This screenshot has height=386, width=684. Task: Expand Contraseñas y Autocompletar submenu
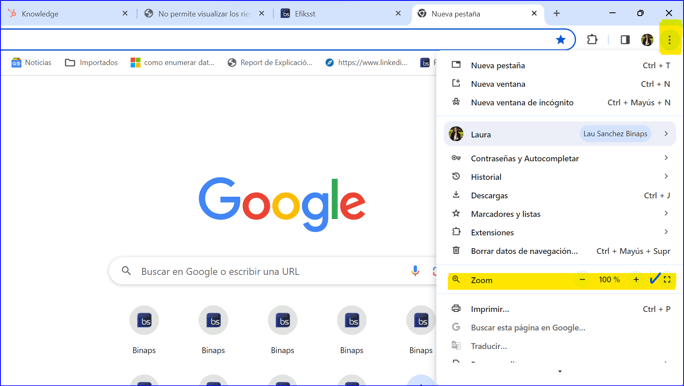click(x=560, y=158)
